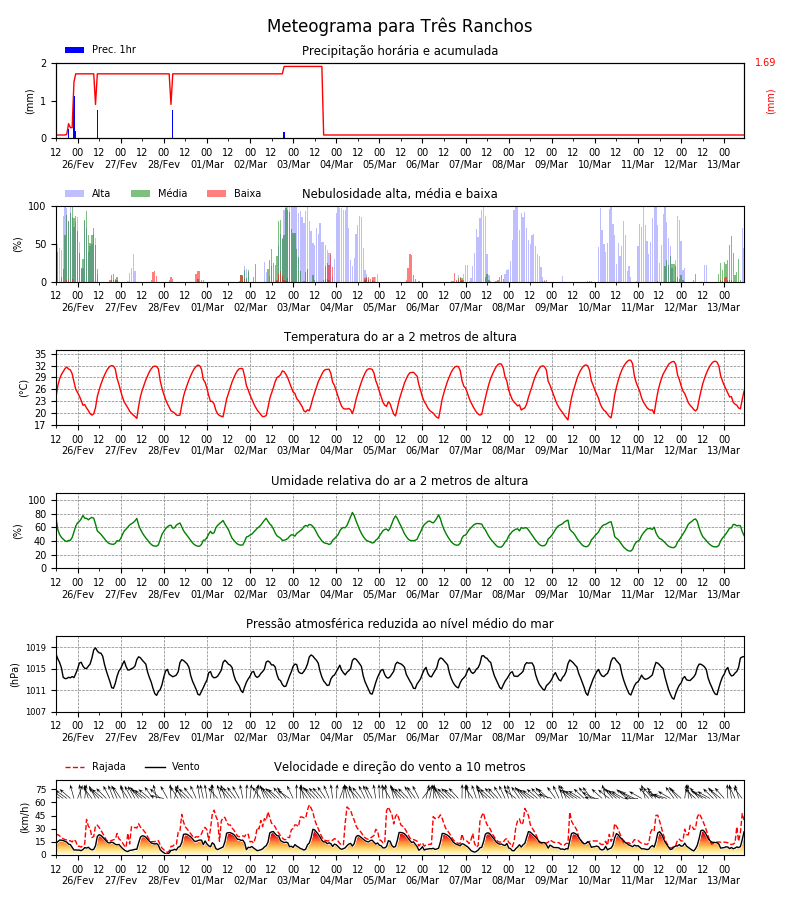This screenshot has width=800, height=900.
Task: Click the Vento black line legend marker
Action: click(155, 767)
